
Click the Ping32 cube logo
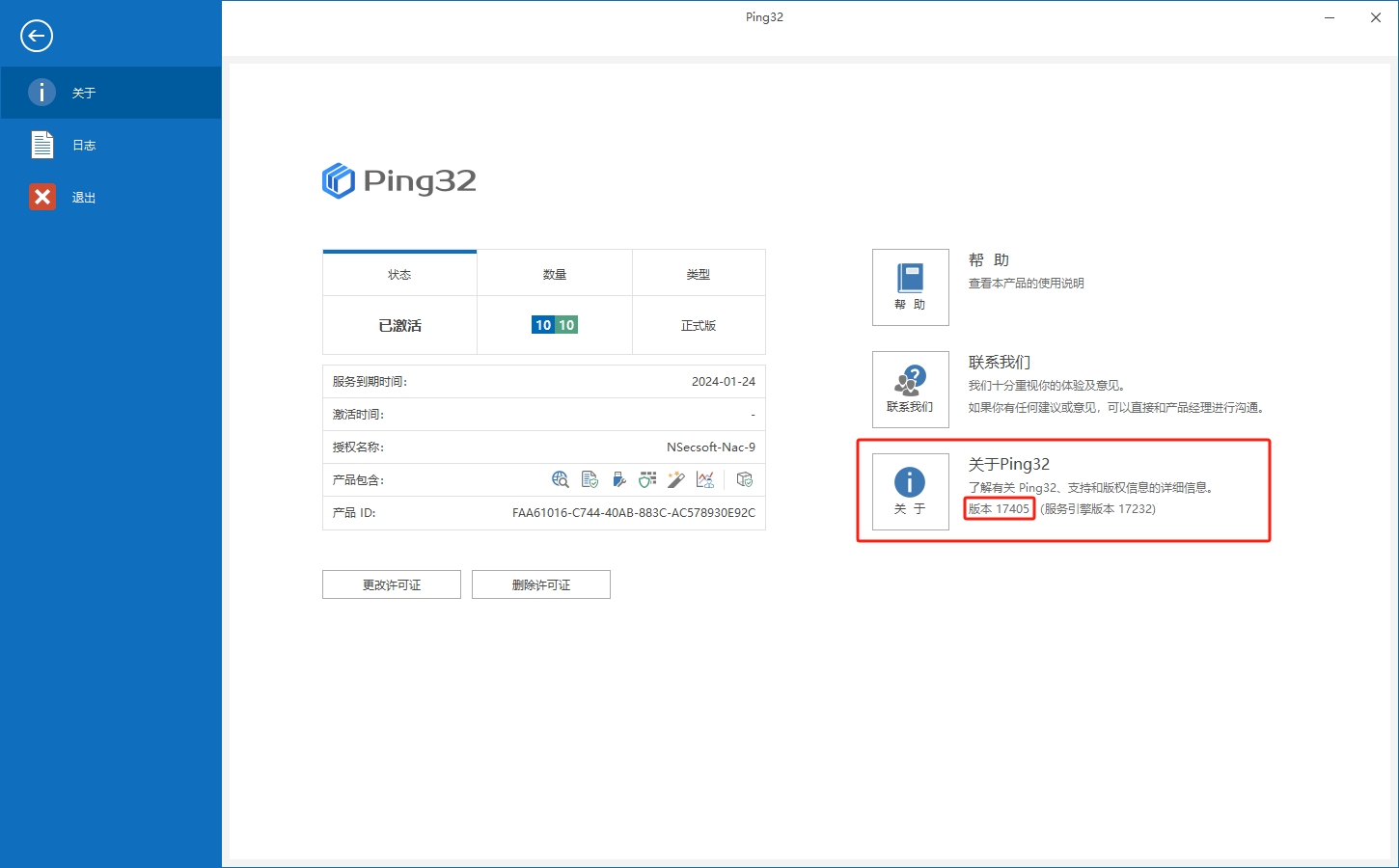point(338,180)
